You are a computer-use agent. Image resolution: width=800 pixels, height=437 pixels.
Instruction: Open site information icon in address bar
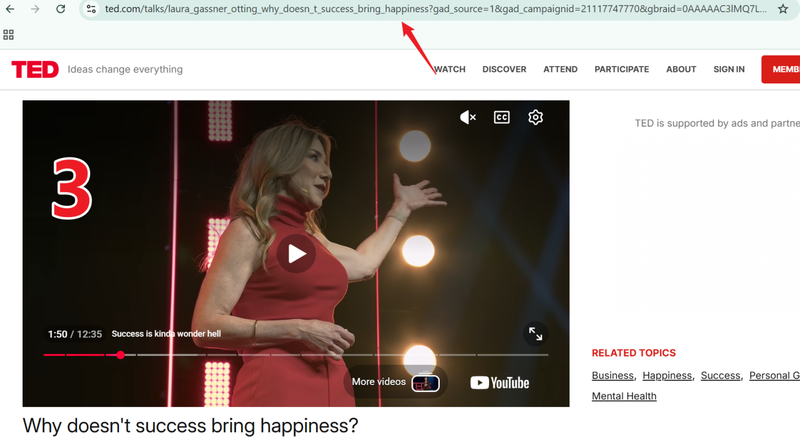tap(91, 9)
